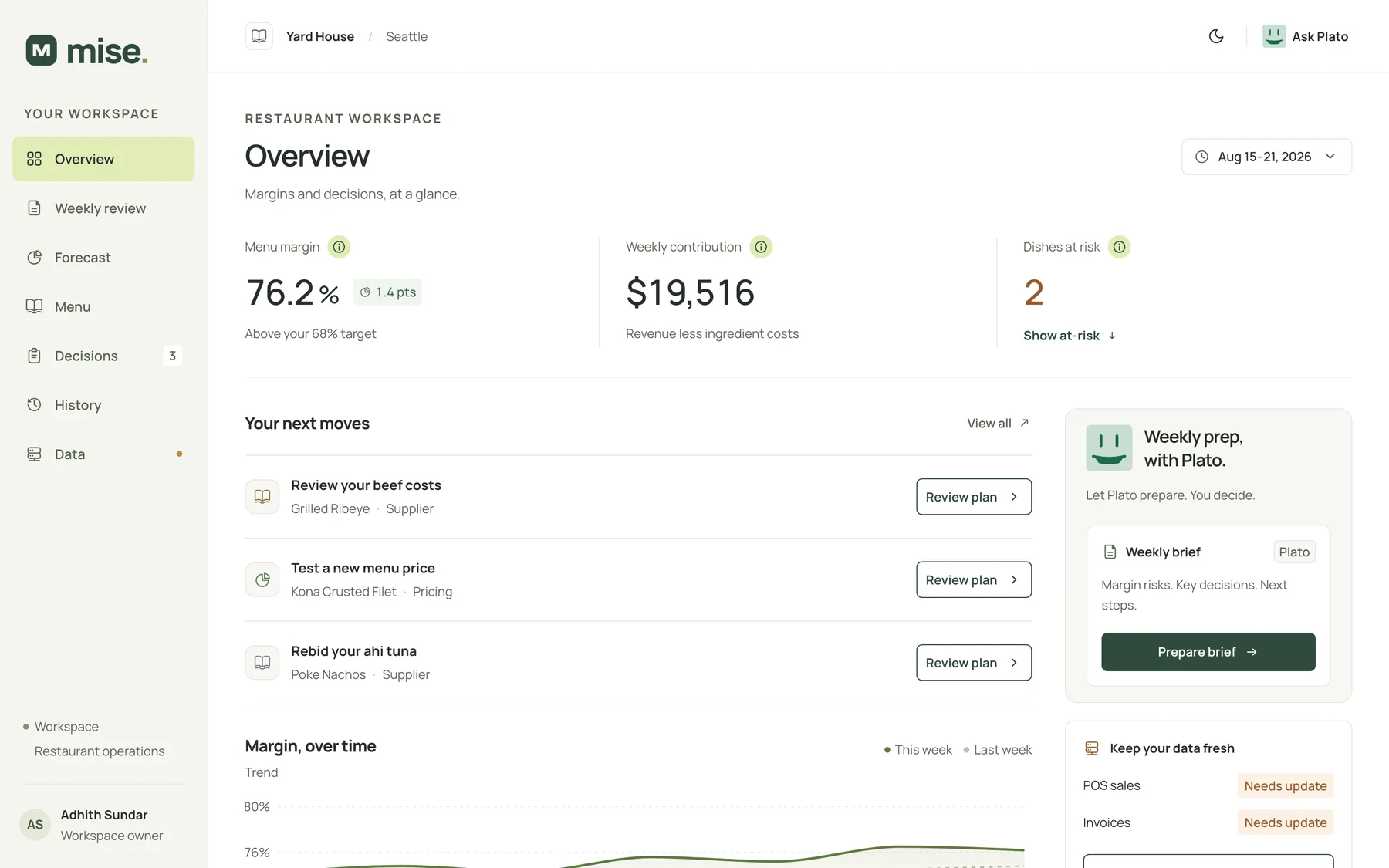This screenshot has width=1389, height=868.
Task: Open Menu section in sidebar
Action: (103, 307)
